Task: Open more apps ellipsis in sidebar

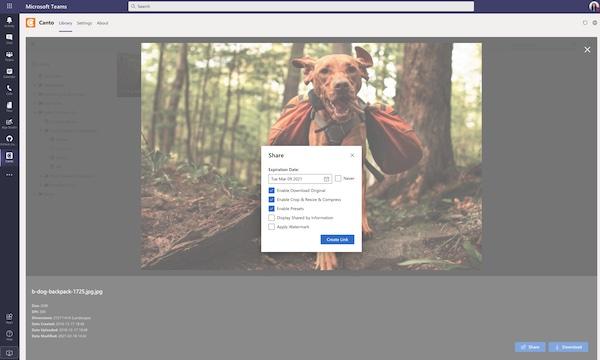Action: pyautogui.click(x=9, y=174)
